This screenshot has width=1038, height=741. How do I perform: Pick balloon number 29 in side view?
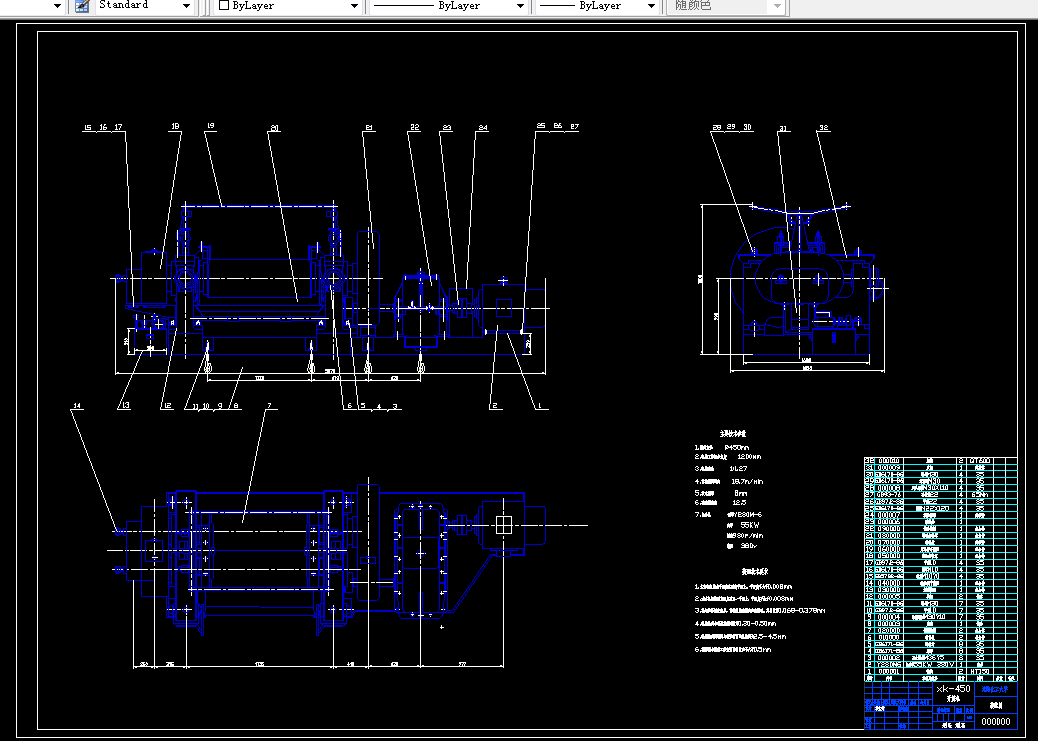pos(731,127)
